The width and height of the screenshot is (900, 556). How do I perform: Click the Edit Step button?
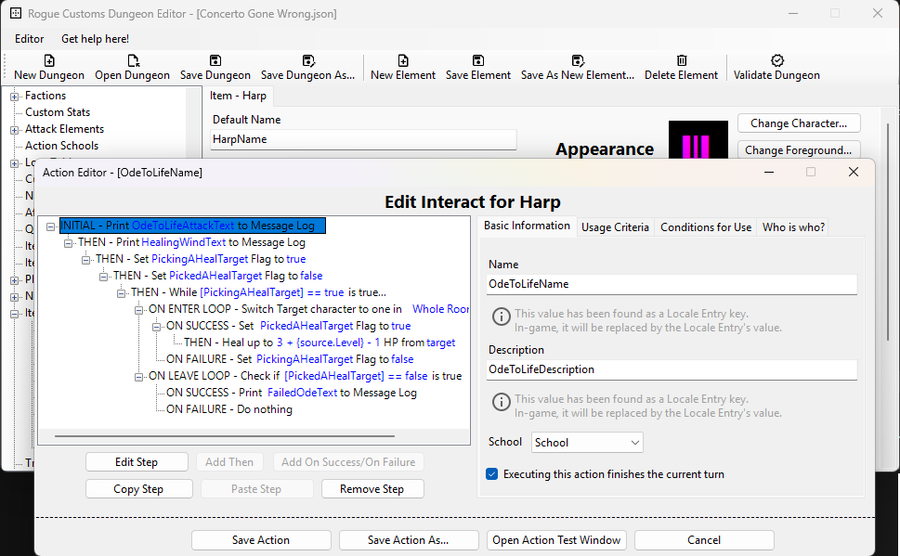[x=137, y=462]
